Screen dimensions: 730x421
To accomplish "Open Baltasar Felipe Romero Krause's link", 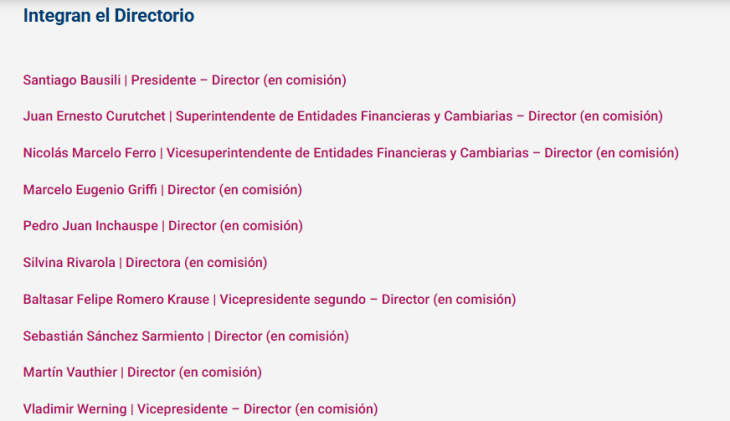I will pyautogui.click(x=270, y=299).
